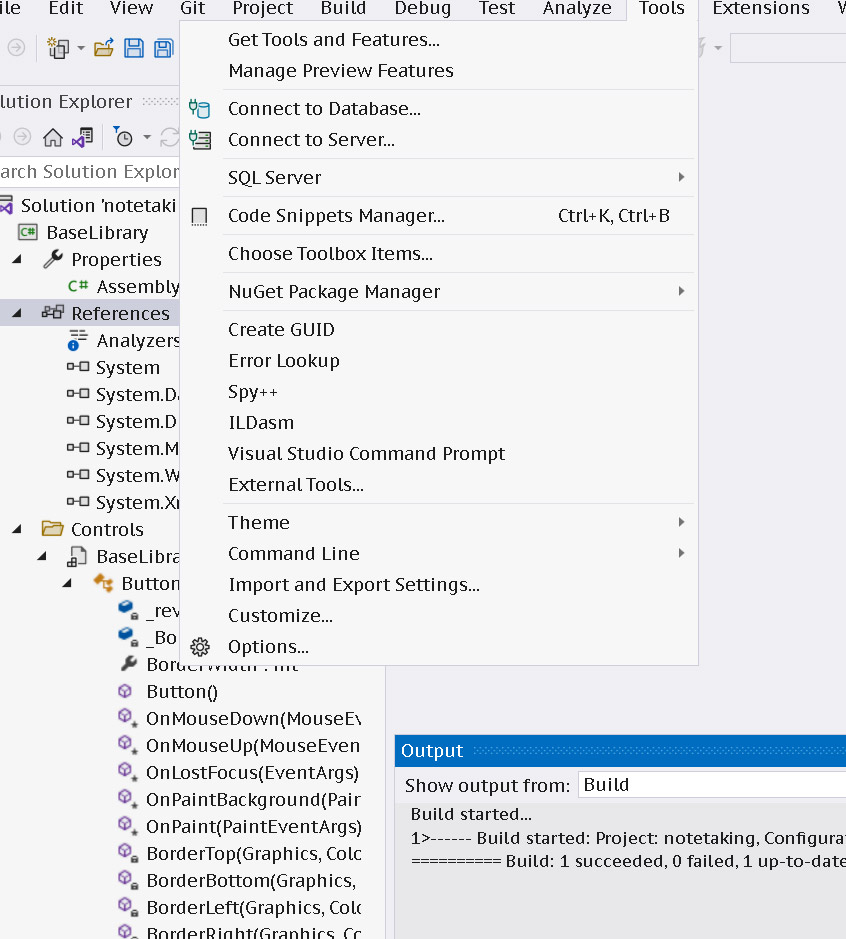Collapse the Controls folder node
This screenshot has width=846, height=939.
click(x=17, y=529)
